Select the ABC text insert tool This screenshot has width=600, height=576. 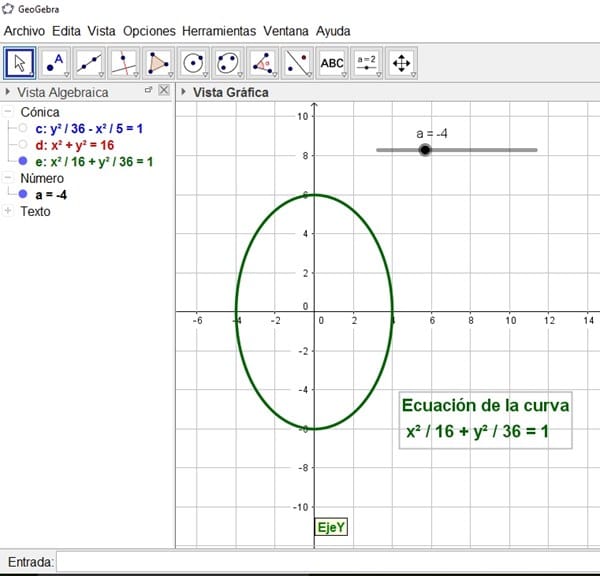[x=332, y=62]
